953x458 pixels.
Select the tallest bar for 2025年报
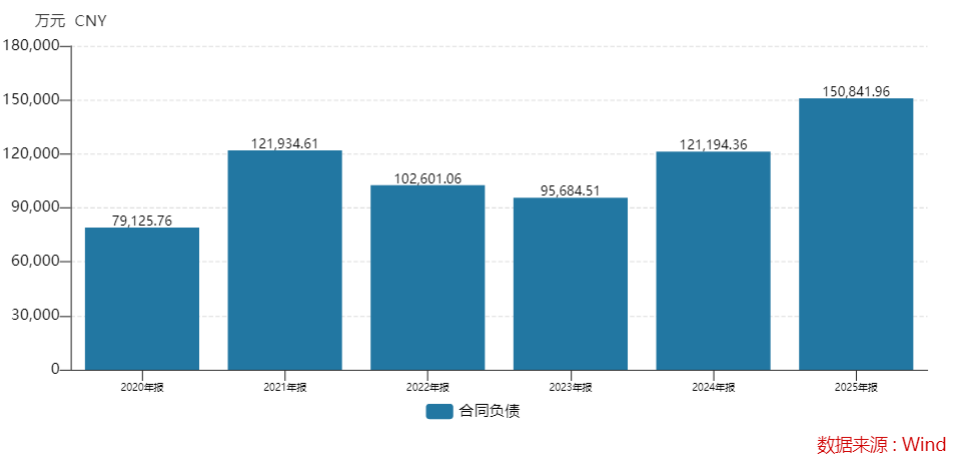tap(856, 234)
